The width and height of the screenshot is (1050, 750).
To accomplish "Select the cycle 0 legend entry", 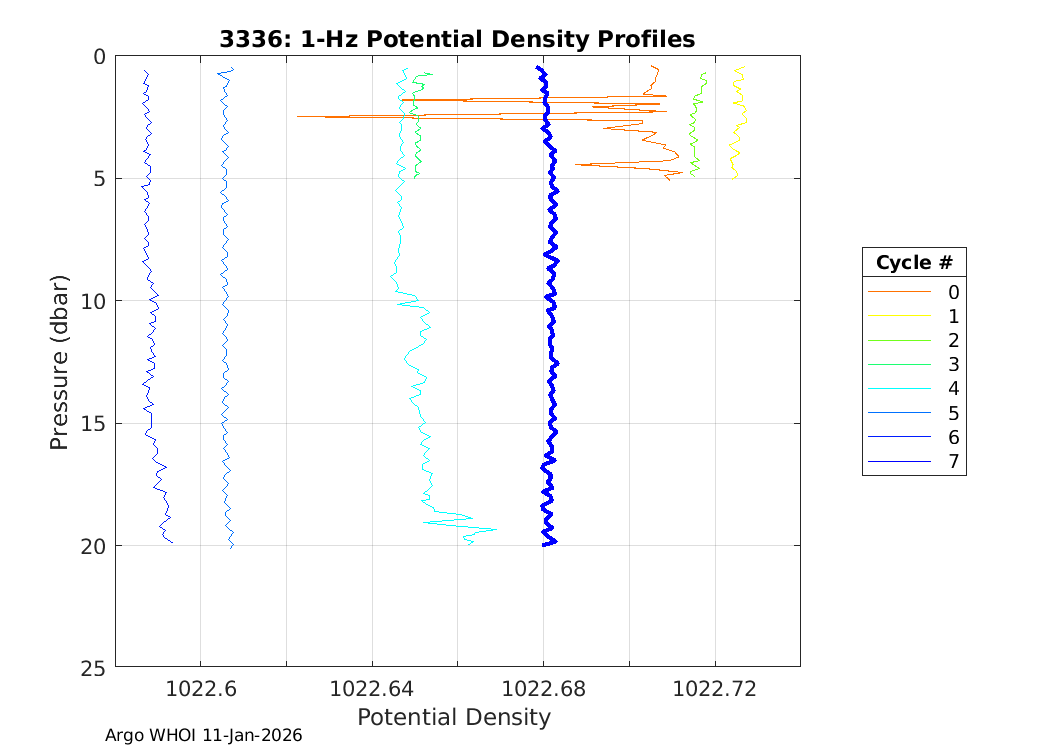I will coord(914,293).
